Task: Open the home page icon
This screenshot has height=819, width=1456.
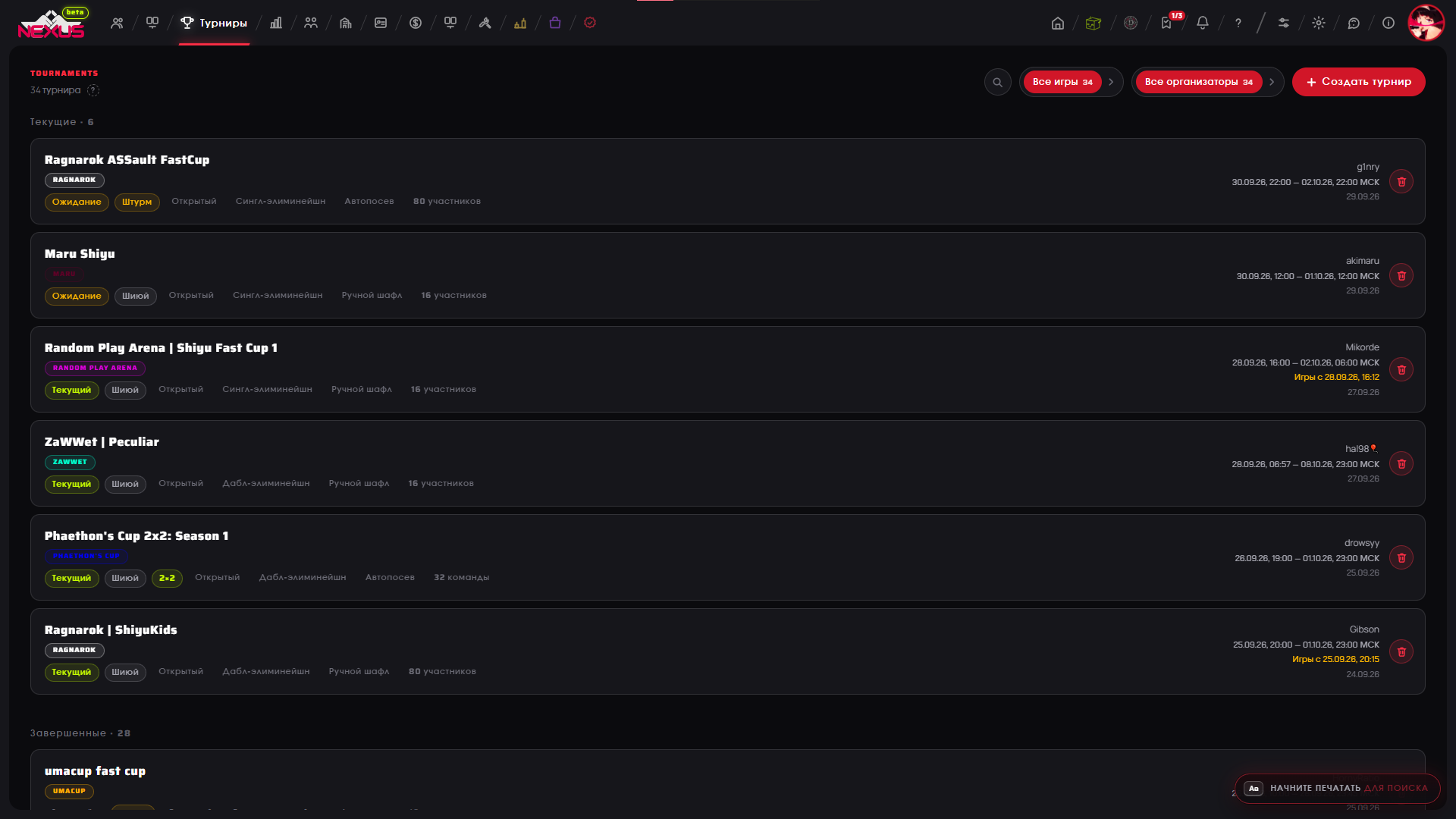Action: pos(1057,23)
